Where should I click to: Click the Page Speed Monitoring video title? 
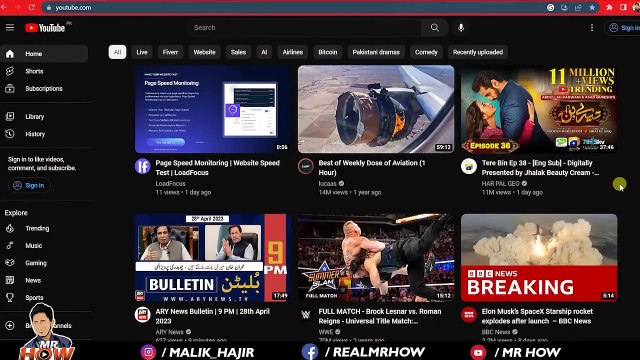[x=218, y=168]
